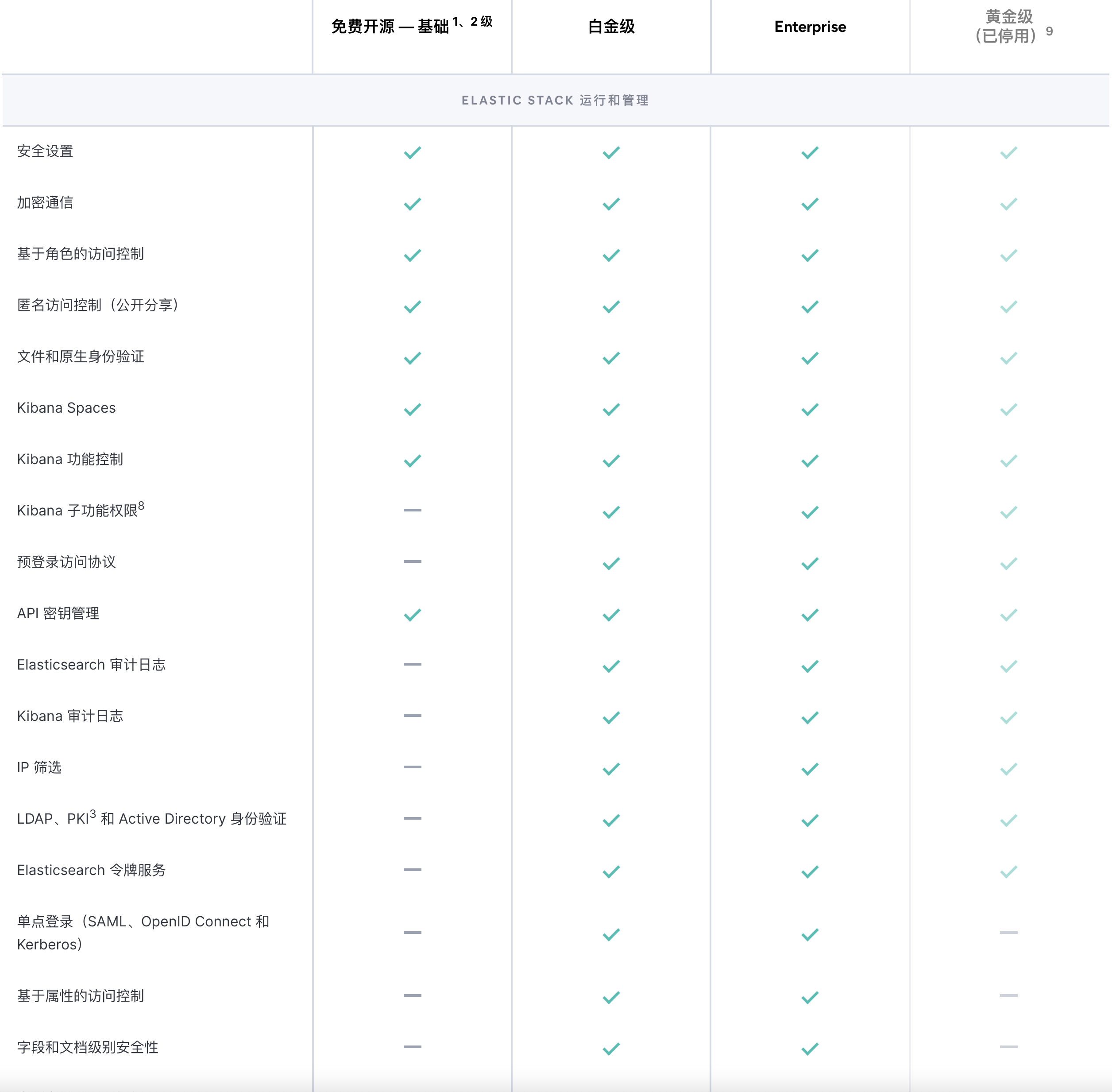
Task: Click footnote 3 next to PKI
Action: [x=93, y=814]
